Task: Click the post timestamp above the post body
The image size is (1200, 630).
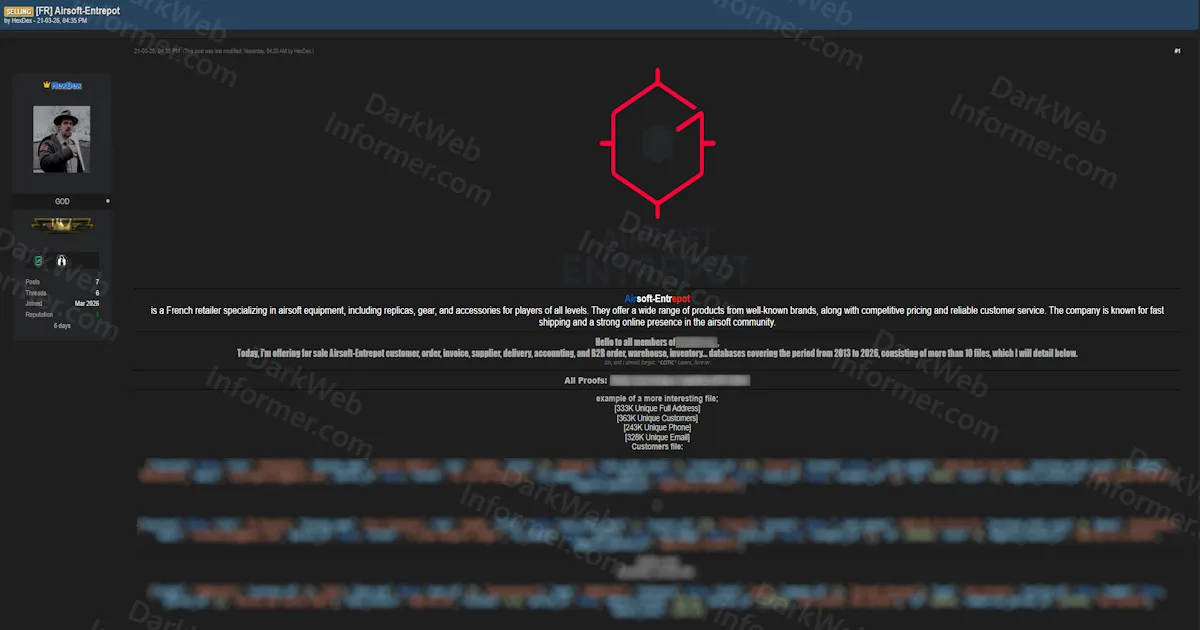Action: coord(157,51)
